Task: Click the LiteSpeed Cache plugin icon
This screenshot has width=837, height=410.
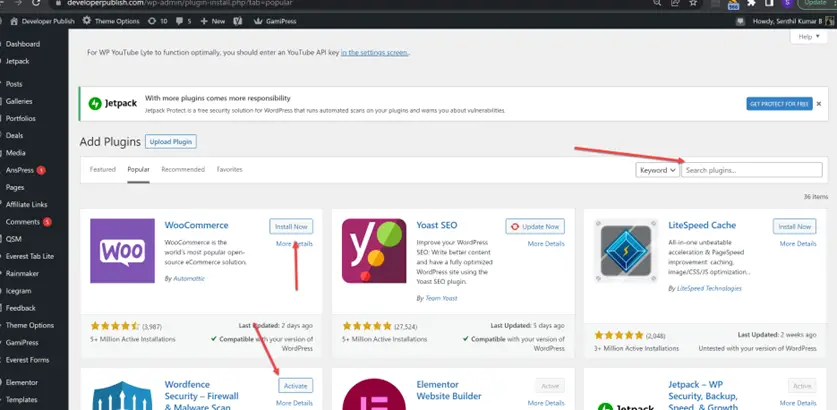Action: [x=626, y=250]
